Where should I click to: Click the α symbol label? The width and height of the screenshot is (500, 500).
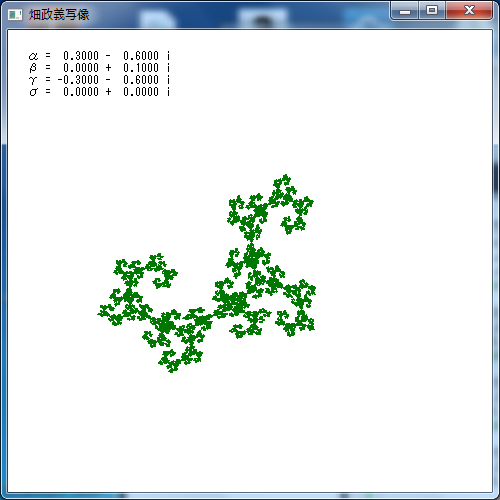33,56
